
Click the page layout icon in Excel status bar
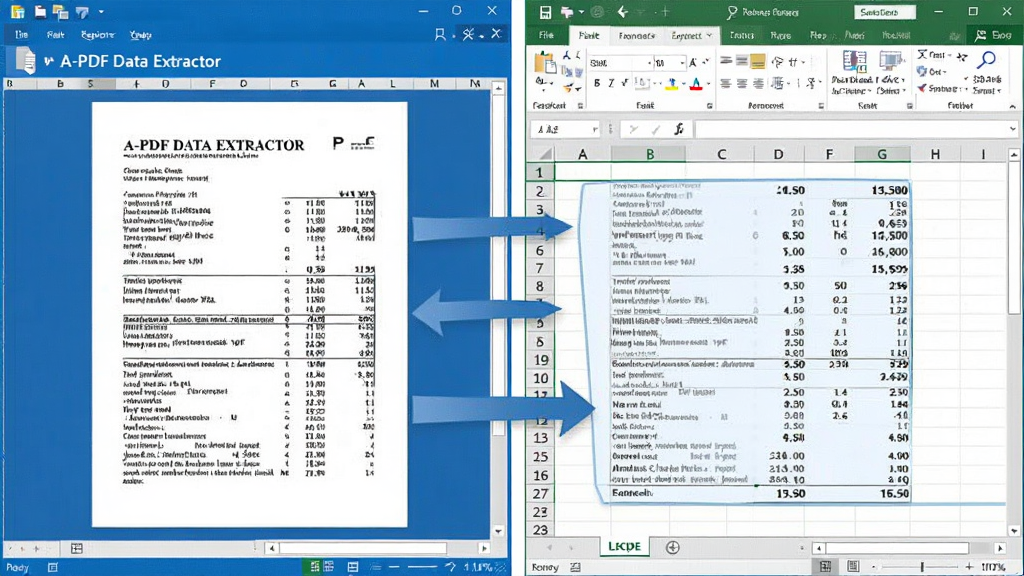pyautogui.click(x=853, y=566)
